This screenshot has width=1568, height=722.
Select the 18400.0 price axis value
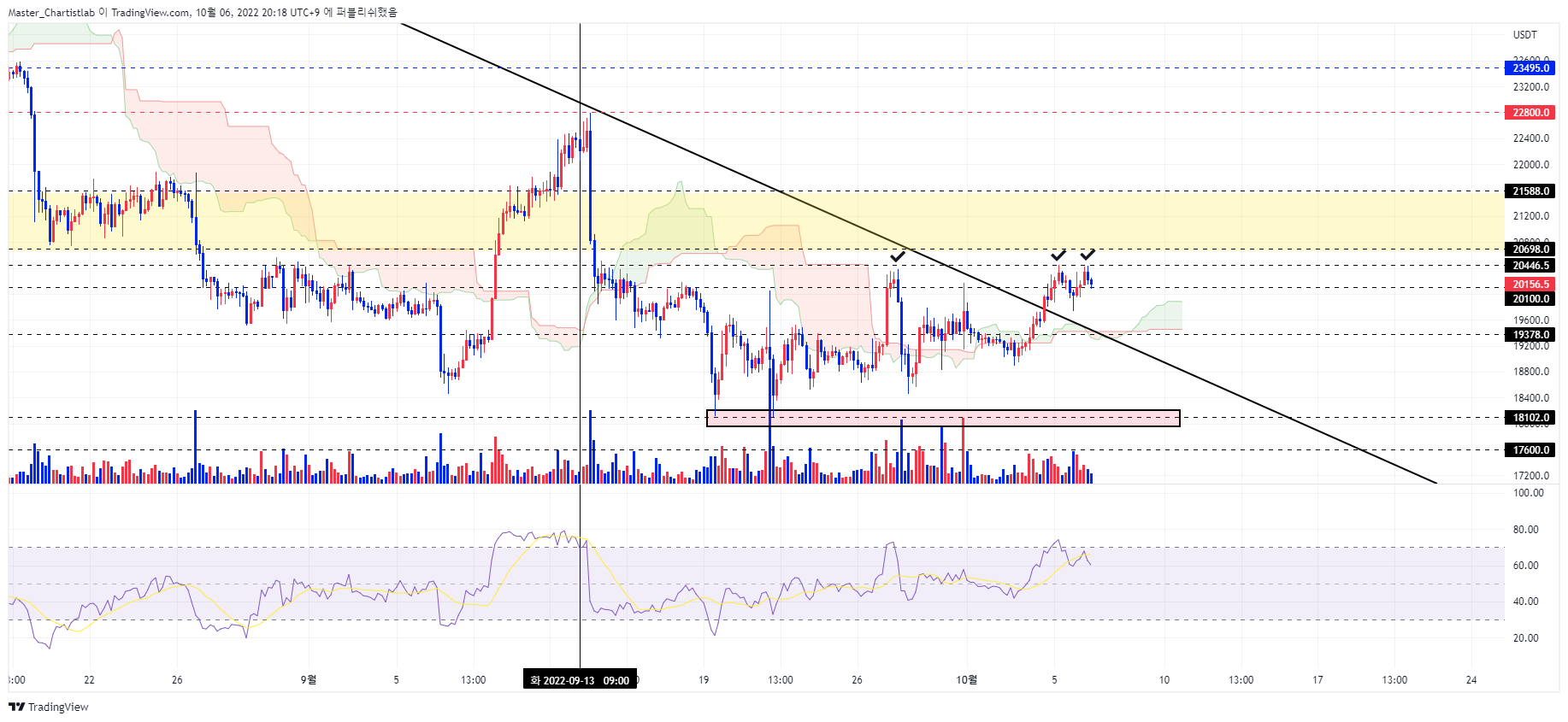1531,398
